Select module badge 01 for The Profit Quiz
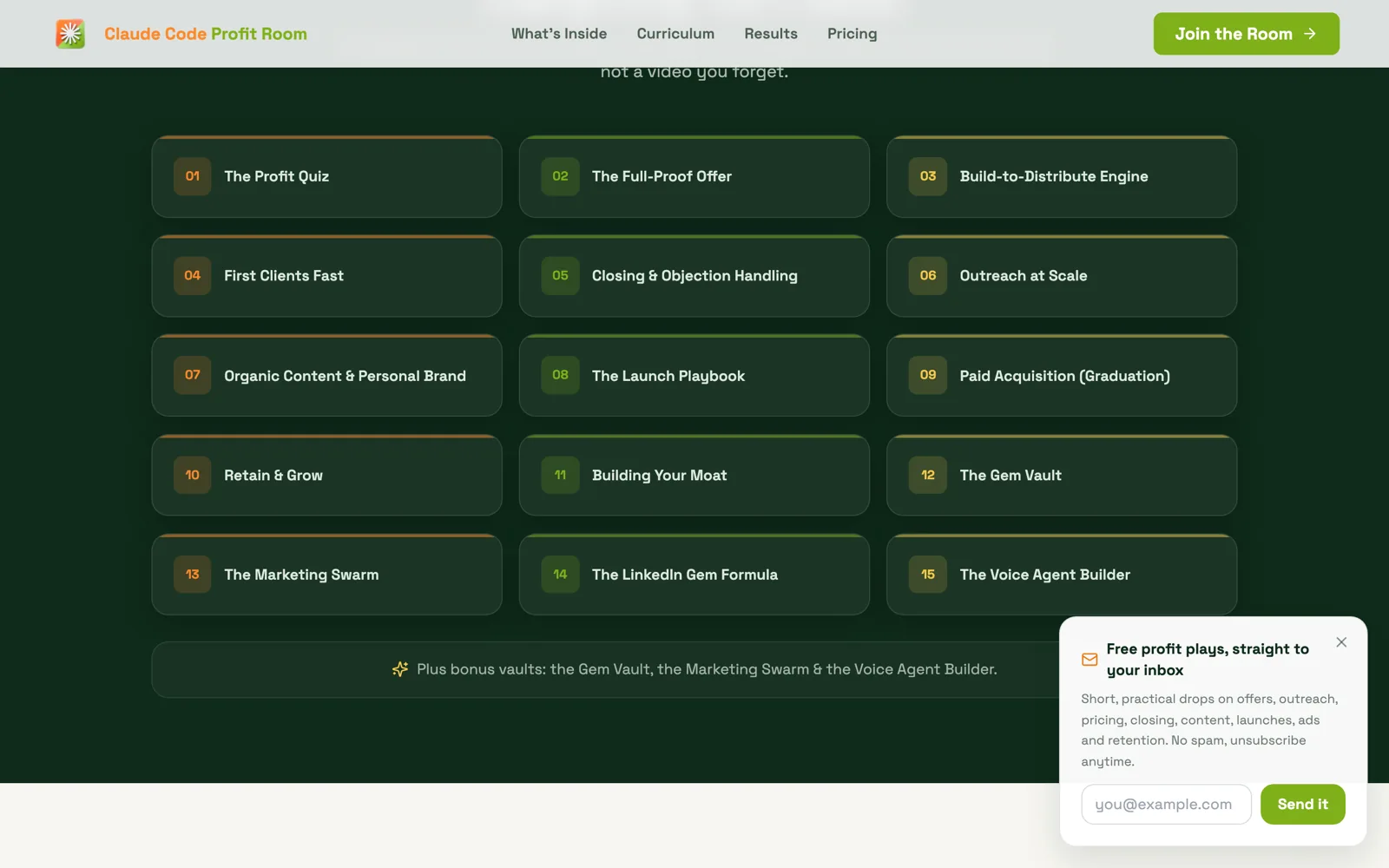The height and width of the screenshot is (868, 1389). tap(193, 176)
